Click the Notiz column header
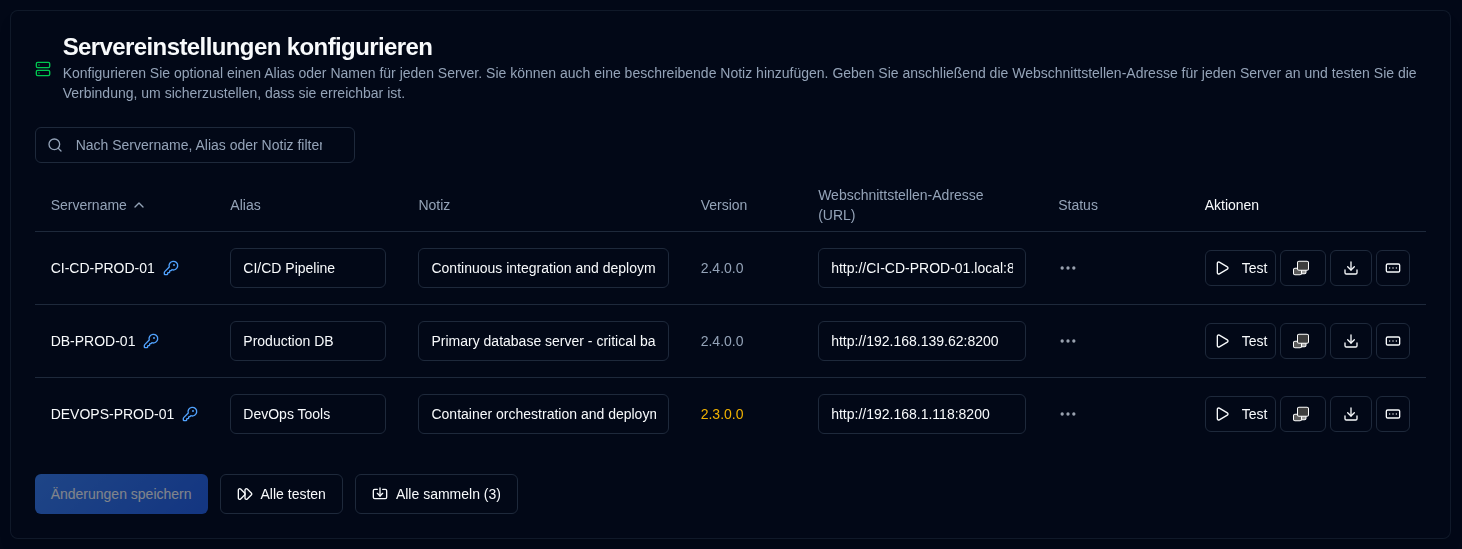Image resolution: width=1462 pixels, height=549 pixels. (434, 205)
